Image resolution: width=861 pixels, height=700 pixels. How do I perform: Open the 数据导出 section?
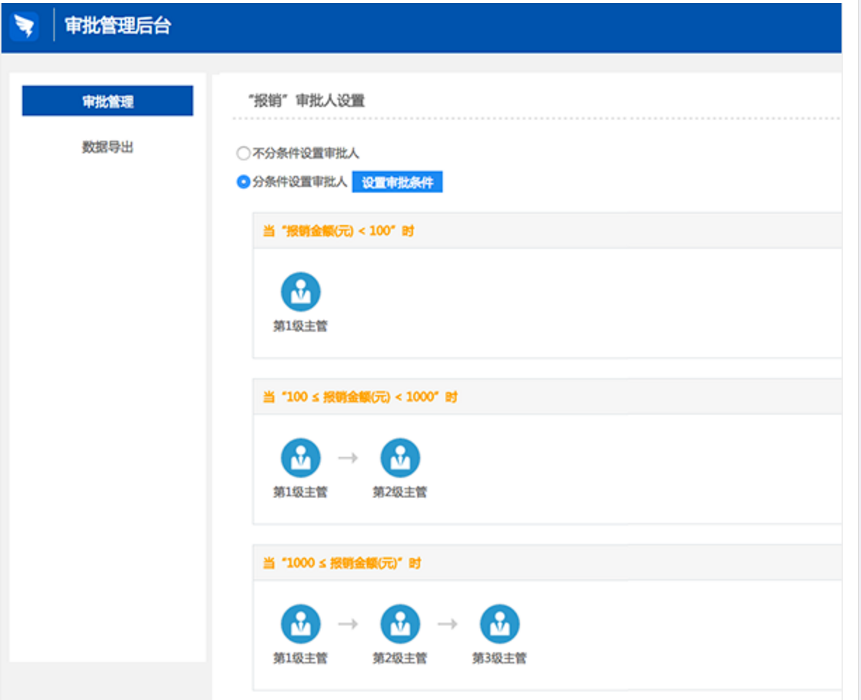(x=107, y=146)
